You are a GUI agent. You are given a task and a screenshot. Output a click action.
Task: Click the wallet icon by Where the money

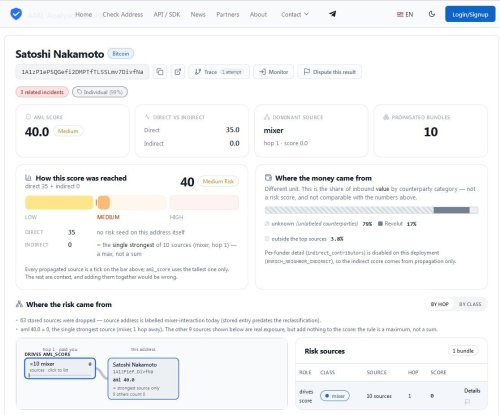click(268, 178)
